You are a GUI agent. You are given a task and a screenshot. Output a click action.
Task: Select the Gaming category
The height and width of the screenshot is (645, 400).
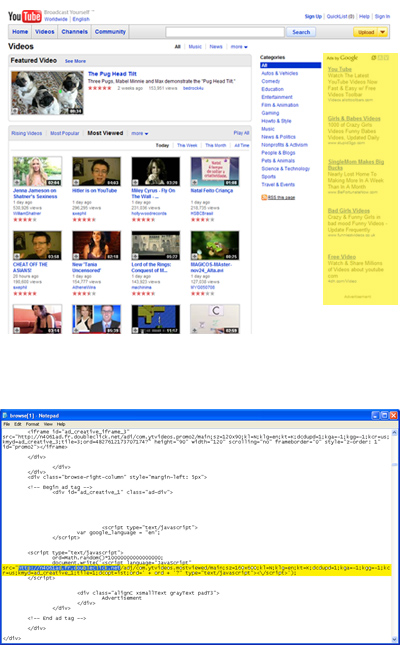click(x=270, y=113)
